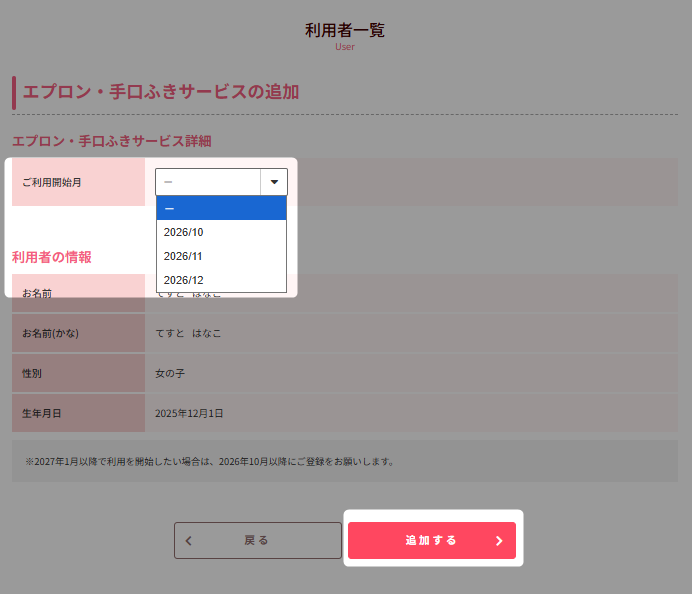Screen dimensions: 692x594
Task: Select 2026/11 from the start month list
Action: click(221, 256)
